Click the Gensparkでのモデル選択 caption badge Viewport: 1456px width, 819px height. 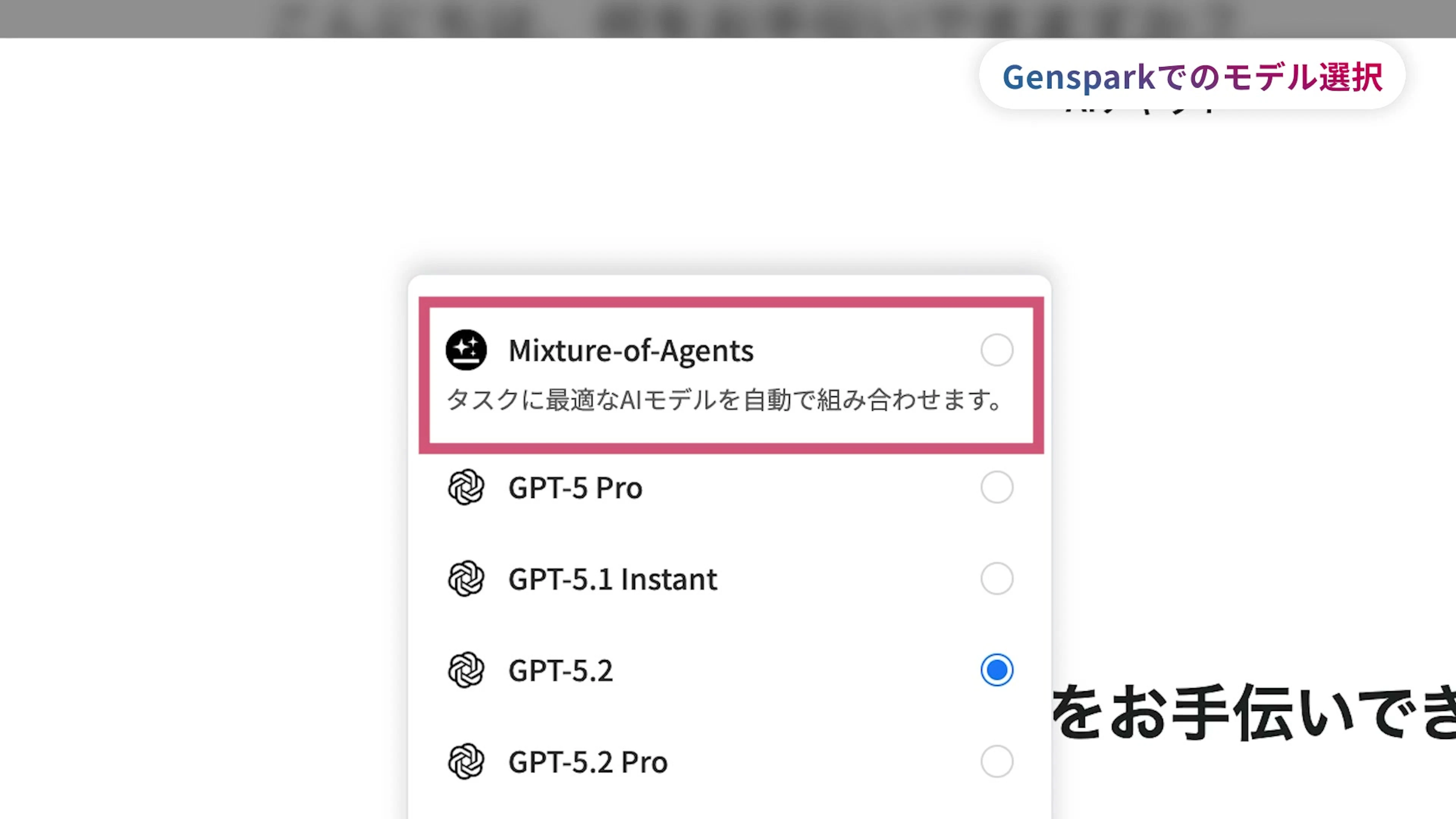point(1192,76)
